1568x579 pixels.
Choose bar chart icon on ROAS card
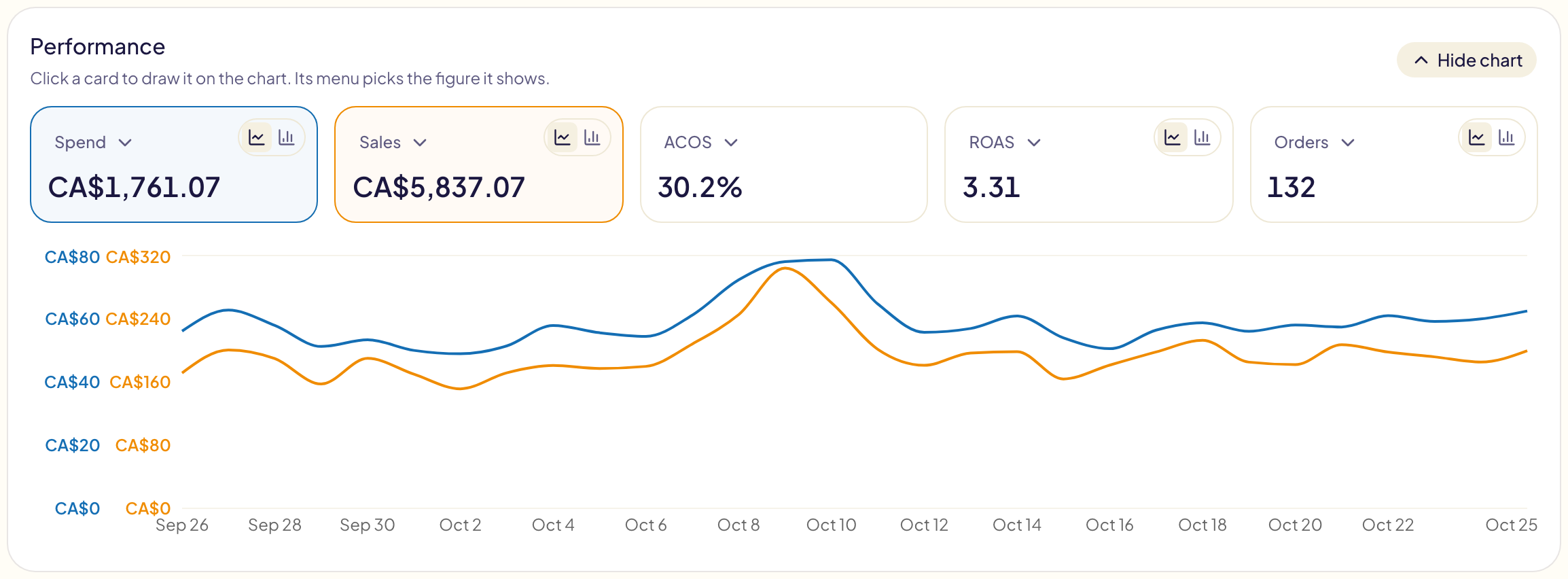[x=1202, y=138]
